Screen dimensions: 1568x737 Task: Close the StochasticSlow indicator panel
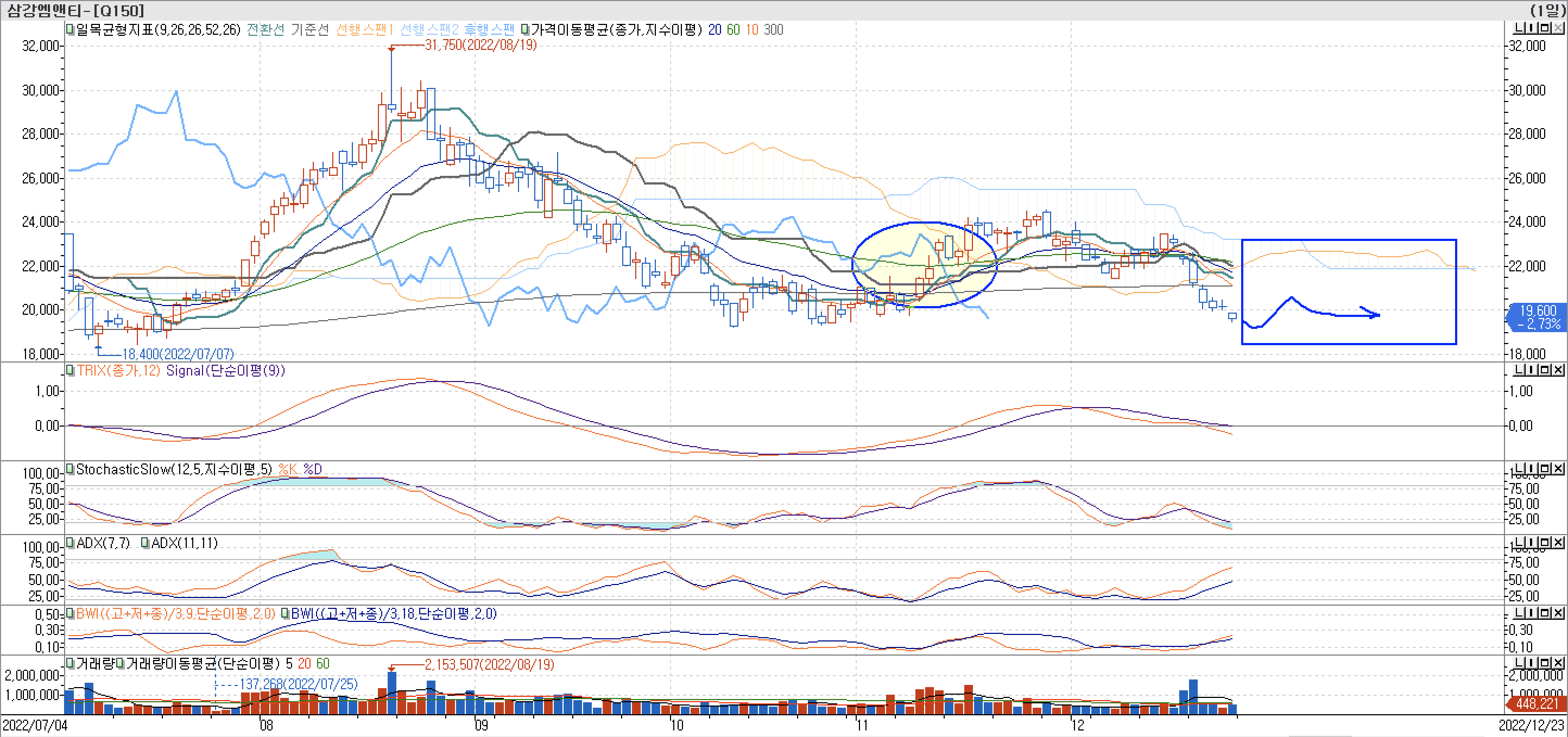[x=1558, y=468]
